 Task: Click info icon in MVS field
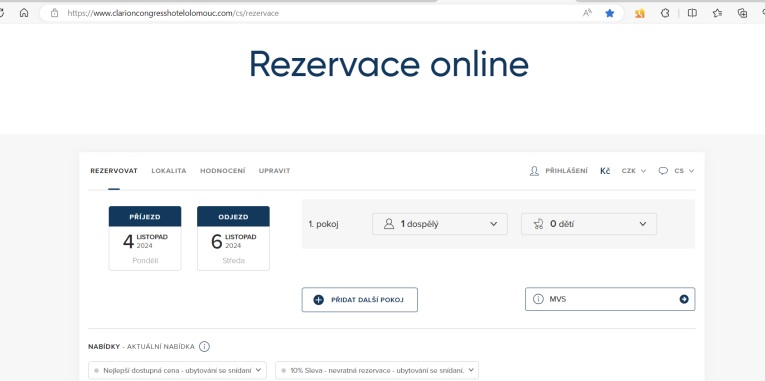(x=538, y=299)
